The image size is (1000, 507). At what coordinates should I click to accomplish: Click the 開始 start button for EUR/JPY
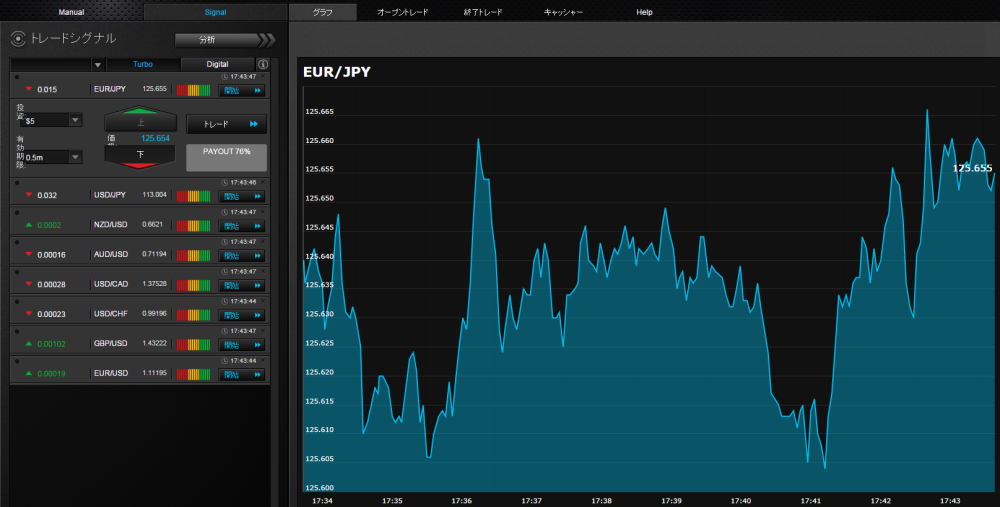tap(242, 91)
